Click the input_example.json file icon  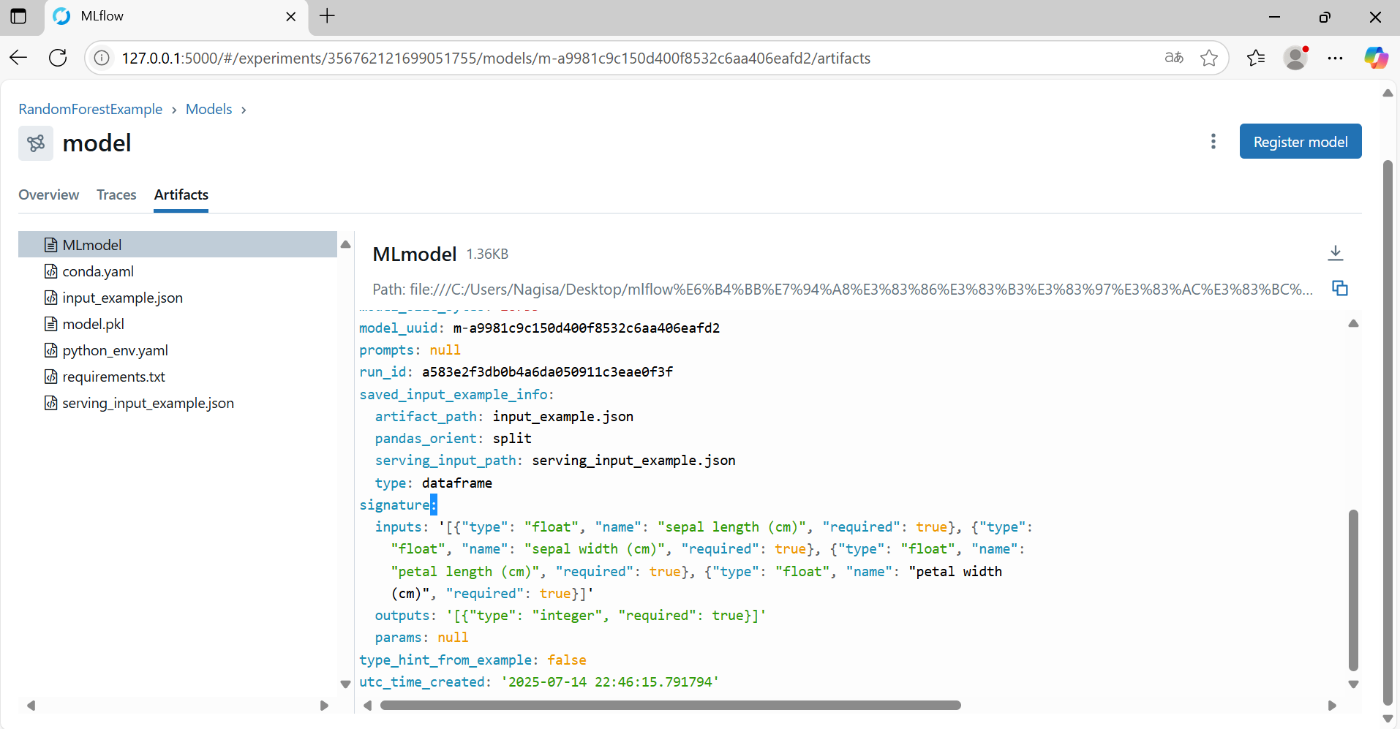pyautogui.click(x=52, y=297)
